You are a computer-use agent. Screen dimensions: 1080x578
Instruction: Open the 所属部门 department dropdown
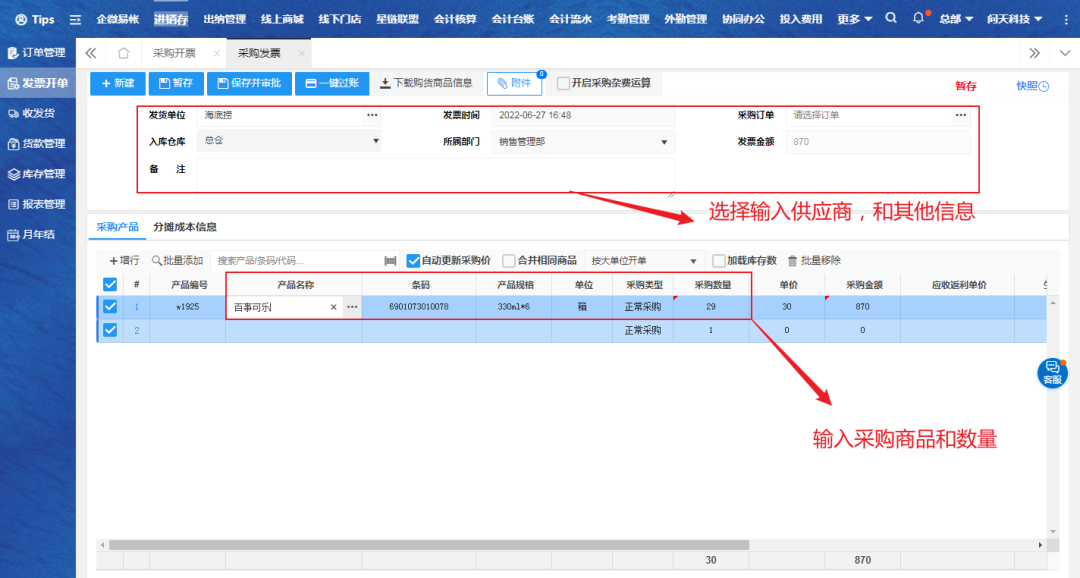pyautogui.click(x=664, y=142)
